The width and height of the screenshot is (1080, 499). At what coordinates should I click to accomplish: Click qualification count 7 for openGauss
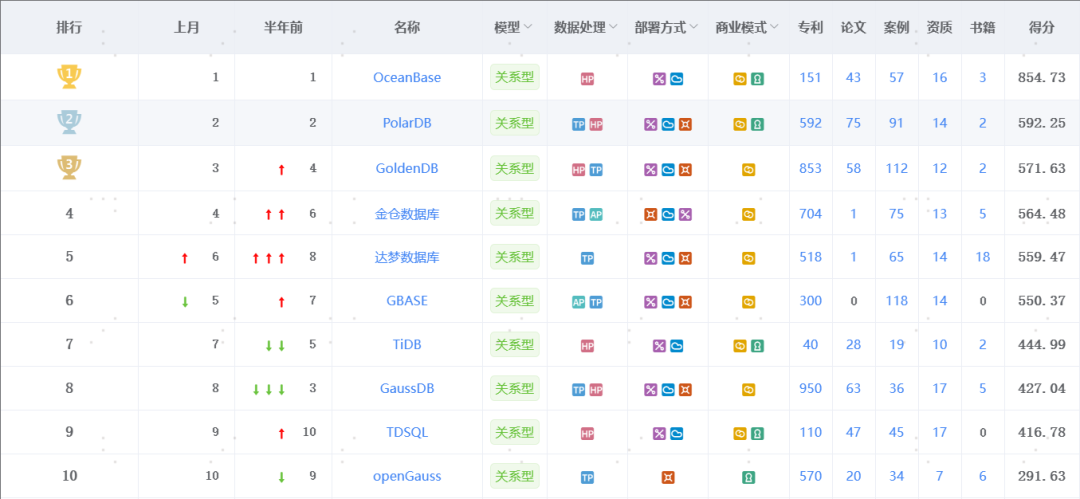coord(939,476)
